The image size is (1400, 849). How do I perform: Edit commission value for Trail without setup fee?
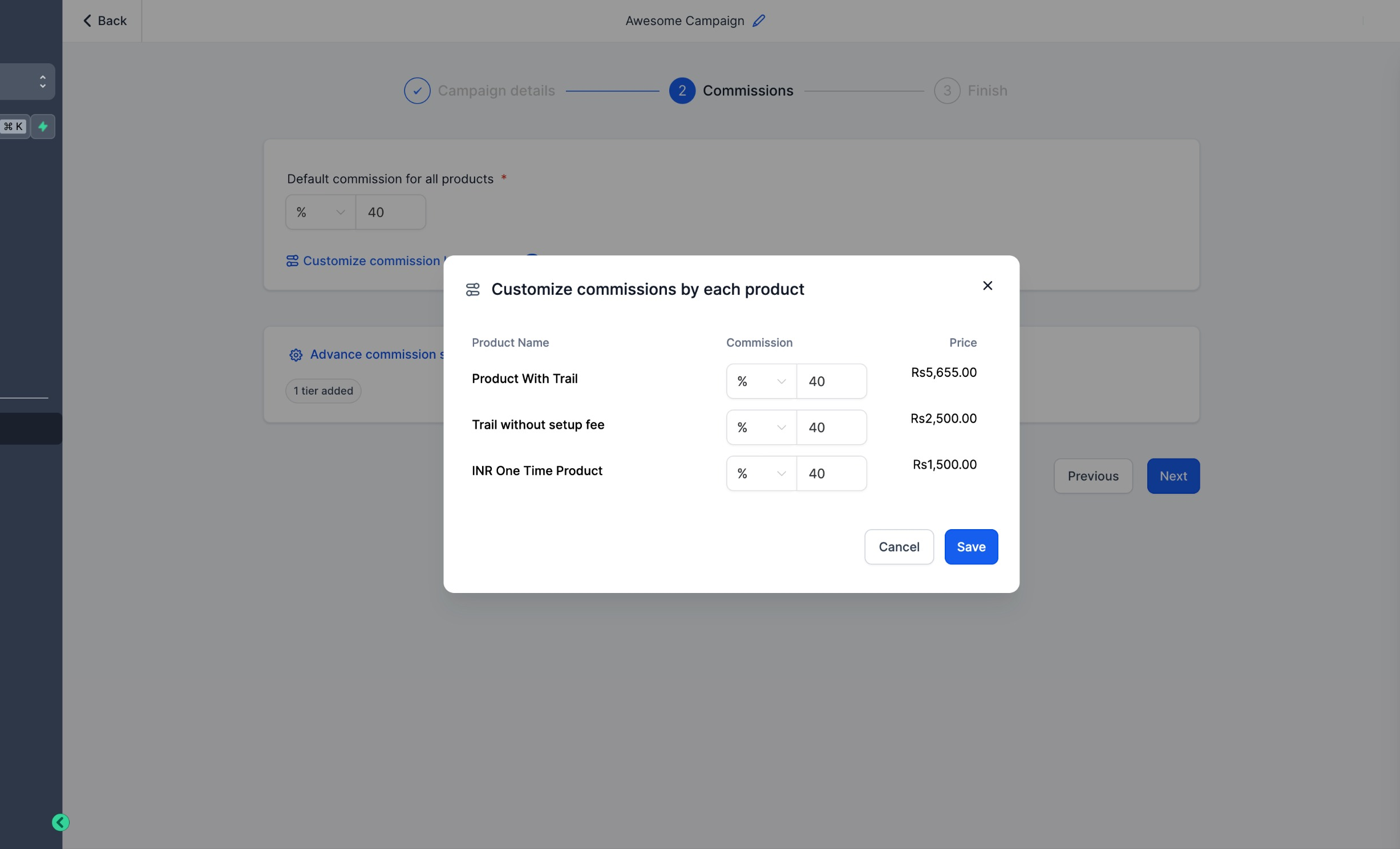point(831,428)
